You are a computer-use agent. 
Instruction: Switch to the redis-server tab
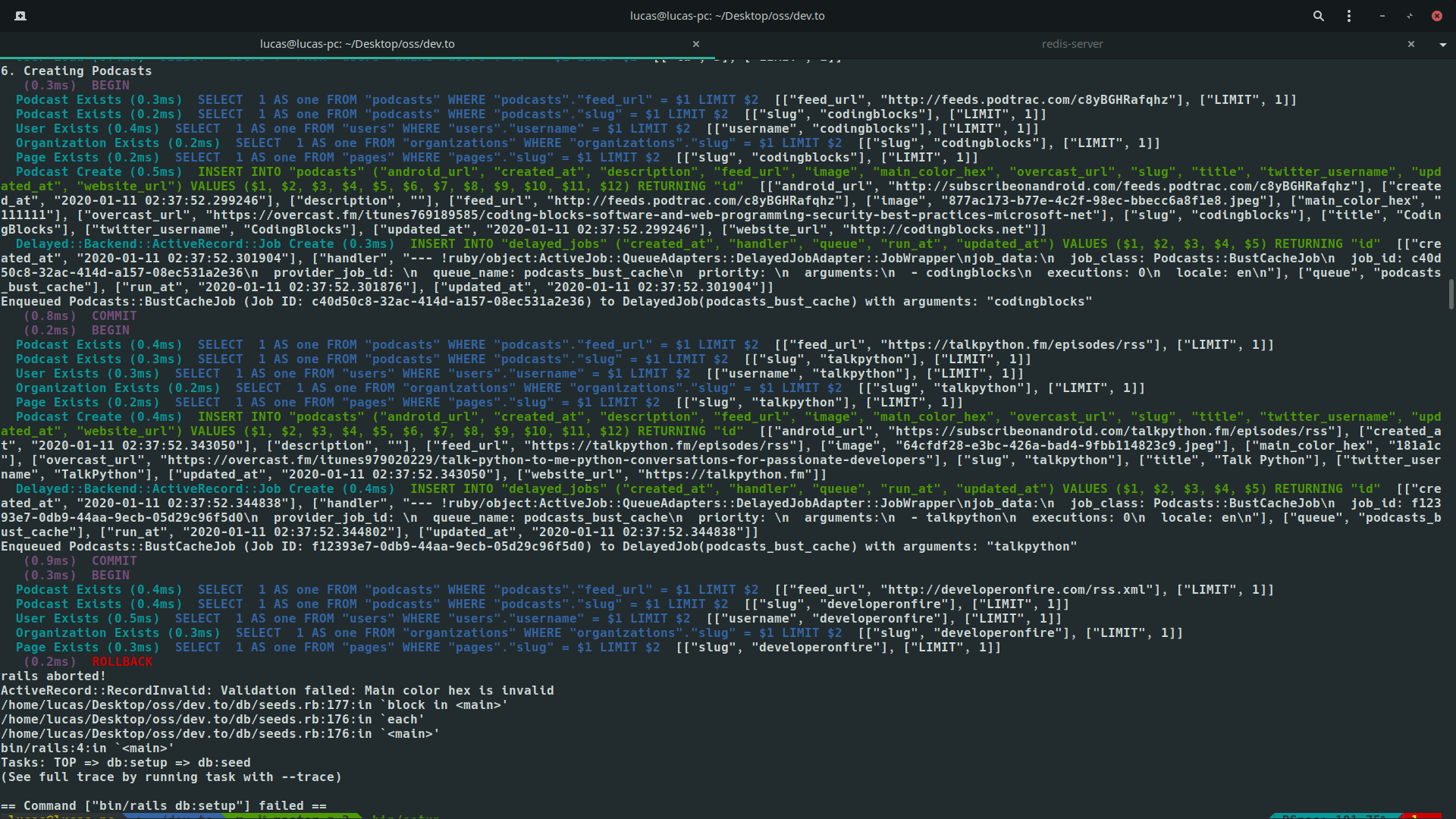tap(1072, 44)
